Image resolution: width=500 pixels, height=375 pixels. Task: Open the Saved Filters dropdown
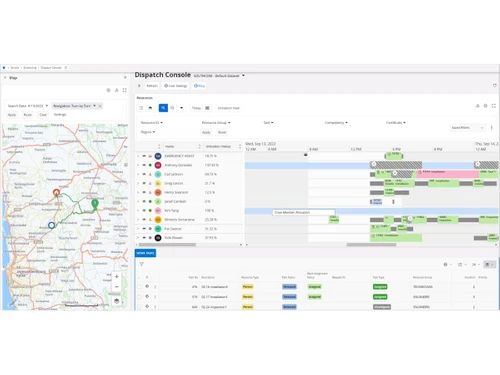pos(467,128)
